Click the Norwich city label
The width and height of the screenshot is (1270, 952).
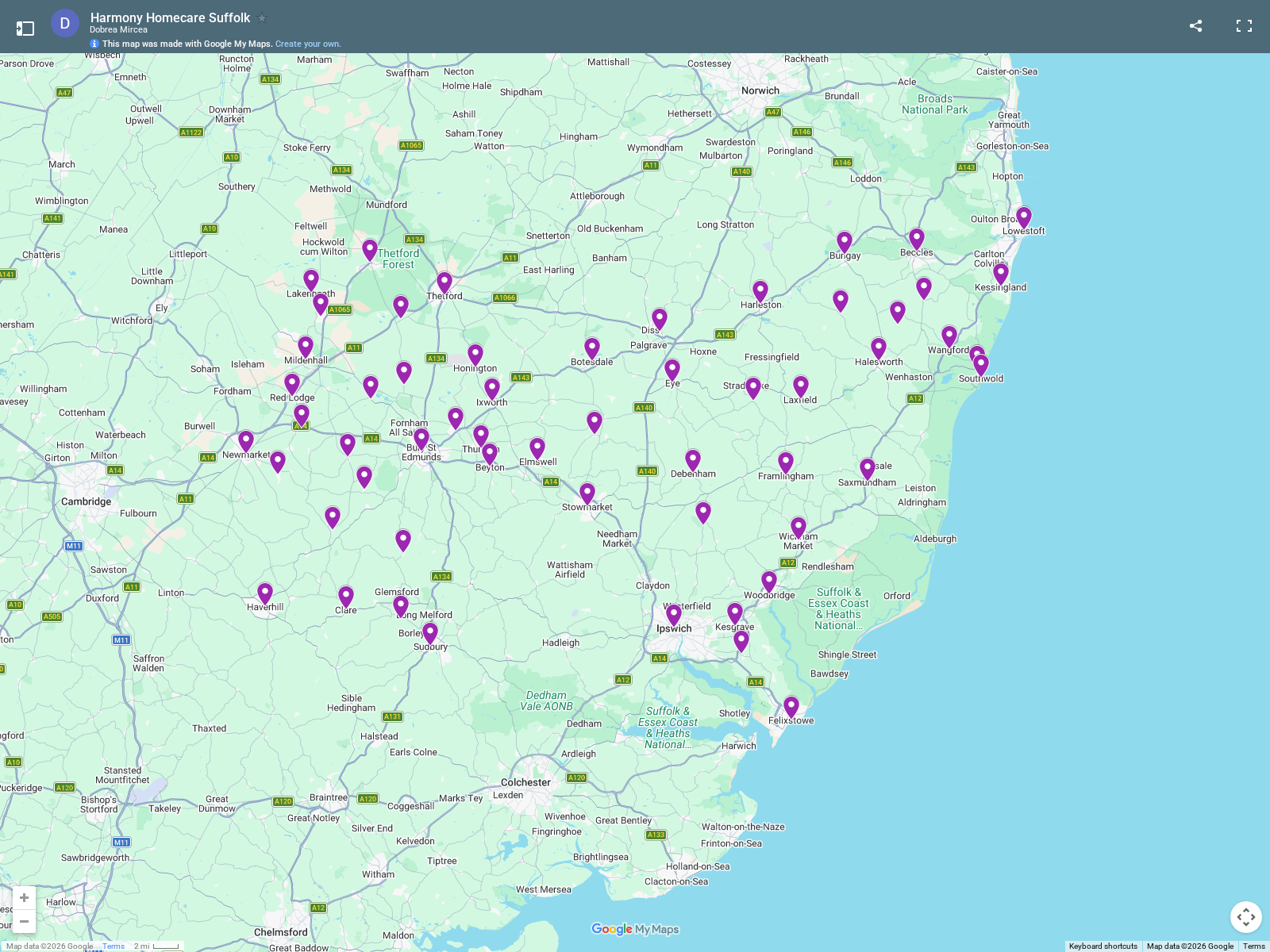pyautogui.click(x=760, y=90)
